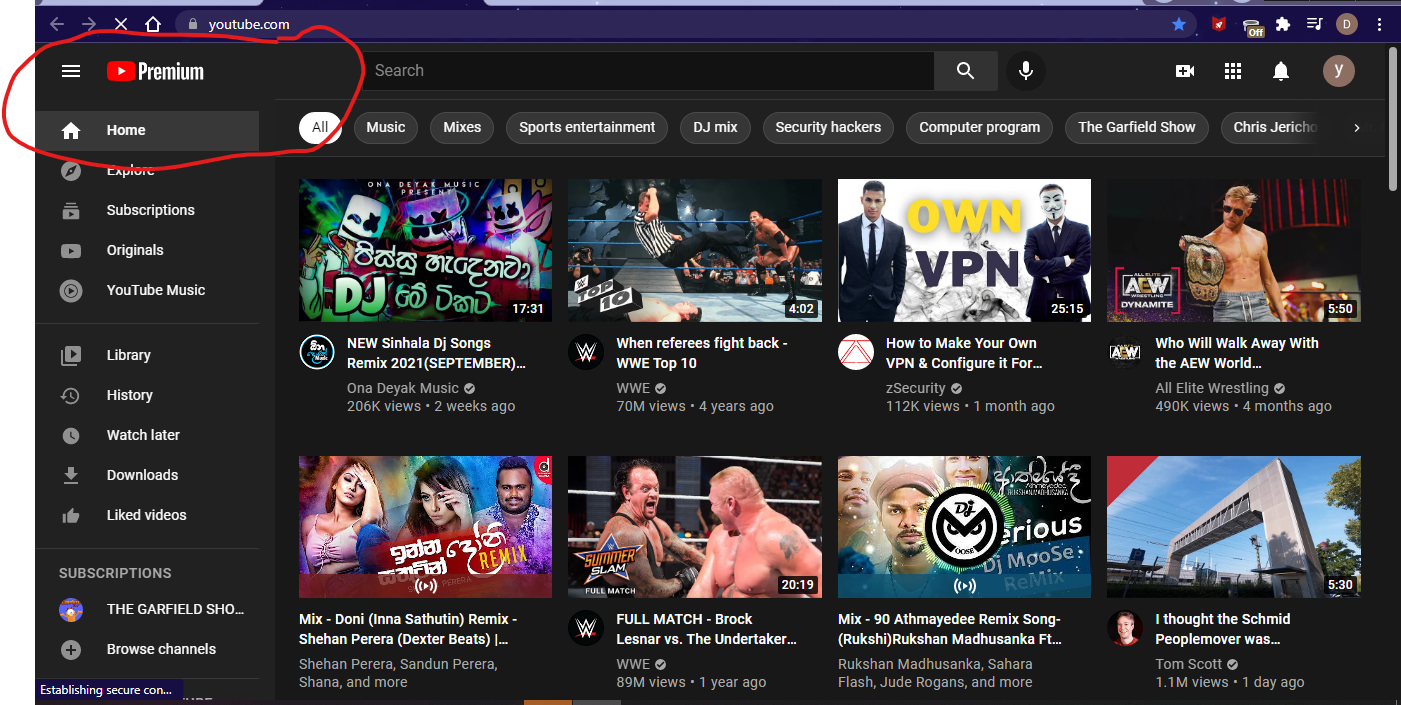Open zSecurity channel name link
The image size is (1401, 705).
click(916, 388)
